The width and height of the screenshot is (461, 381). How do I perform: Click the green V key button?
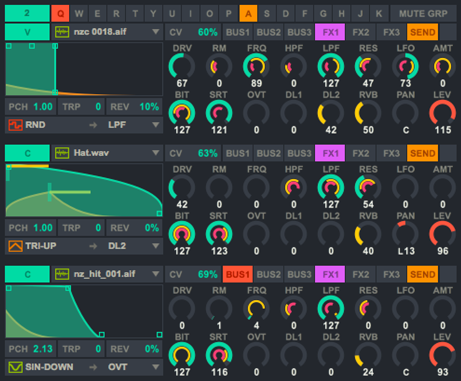coord(27,32)
